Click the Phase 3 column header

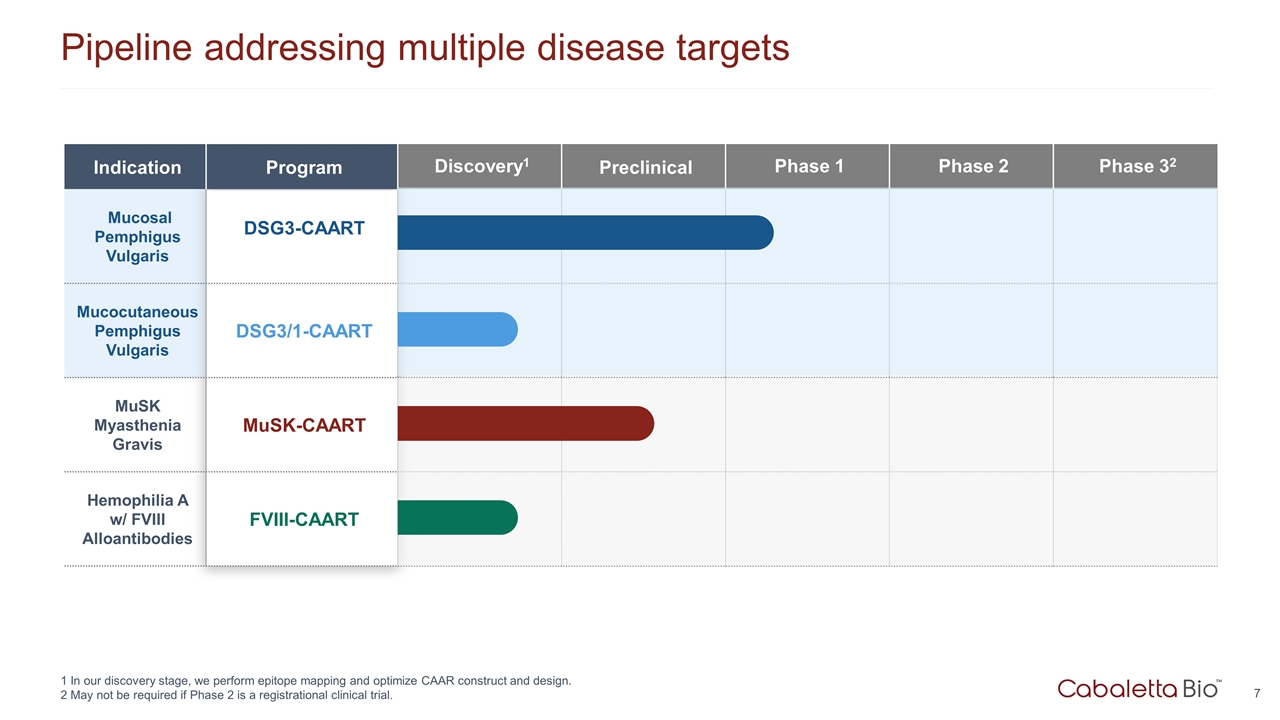1136,166
